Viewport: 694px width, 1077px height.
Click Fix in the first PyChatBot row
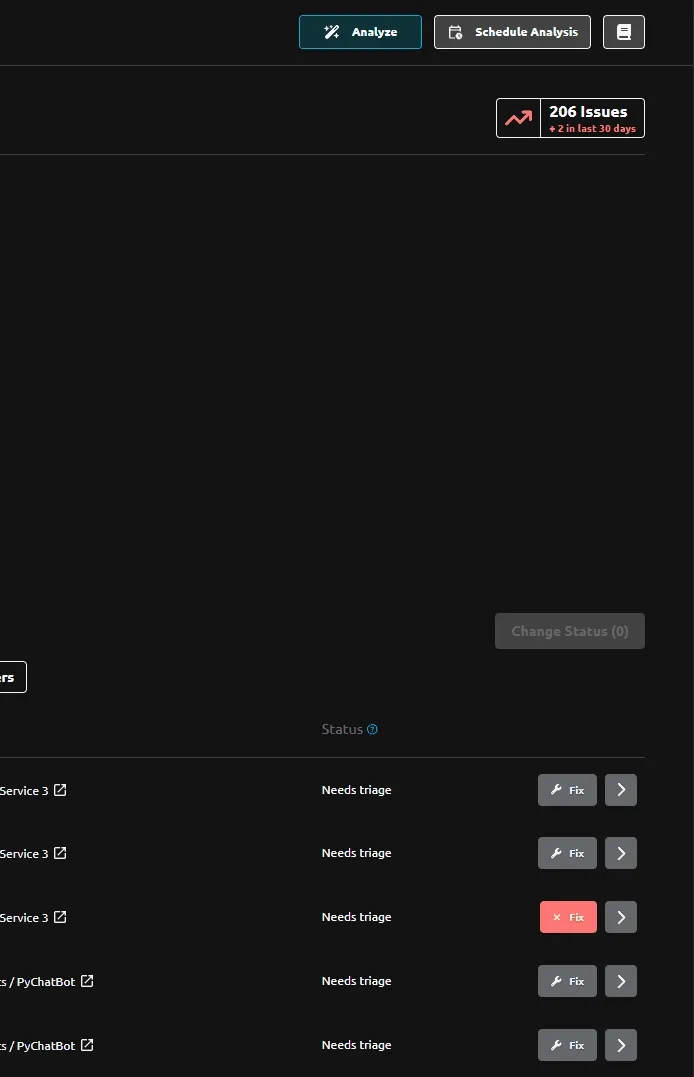click(567, 981)
